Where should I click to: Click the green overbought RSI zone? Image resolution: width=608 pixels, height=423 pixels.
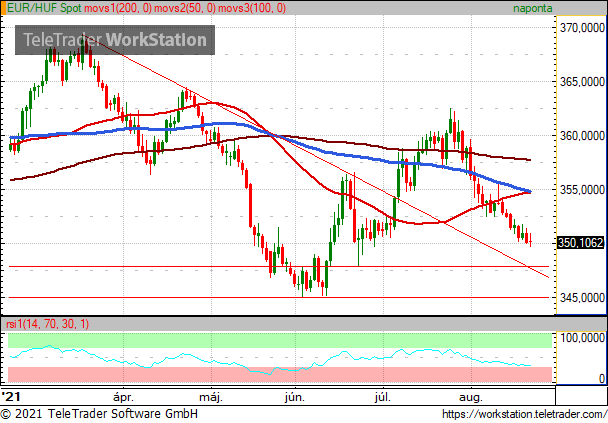[x=280, y=340]
